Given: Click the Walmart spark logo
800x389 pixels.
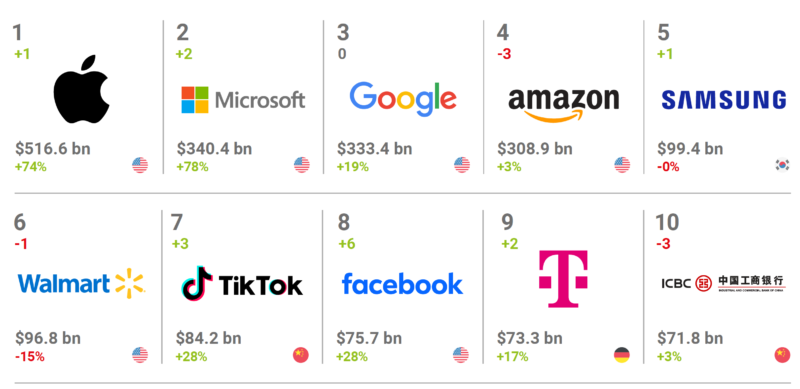Looking at the screenshot, I should coord(130,283).
